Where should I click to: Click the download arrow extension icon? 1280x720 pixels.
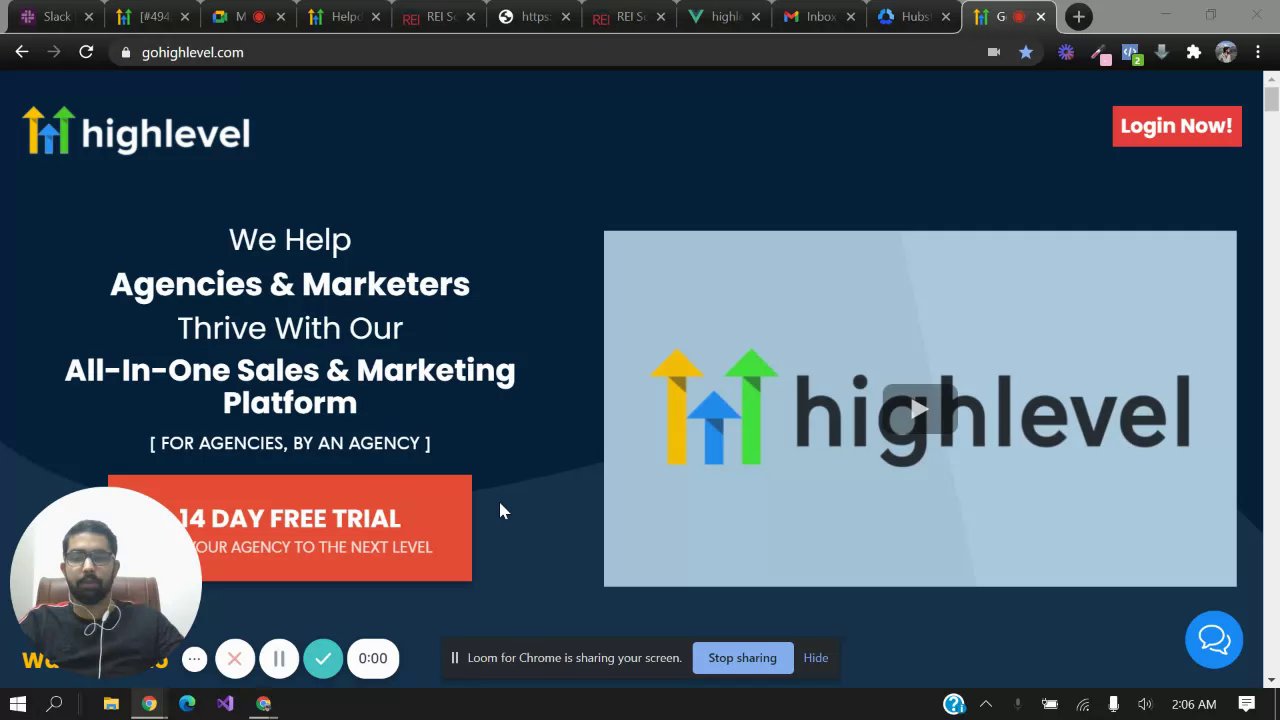(x=1162, y=52)
